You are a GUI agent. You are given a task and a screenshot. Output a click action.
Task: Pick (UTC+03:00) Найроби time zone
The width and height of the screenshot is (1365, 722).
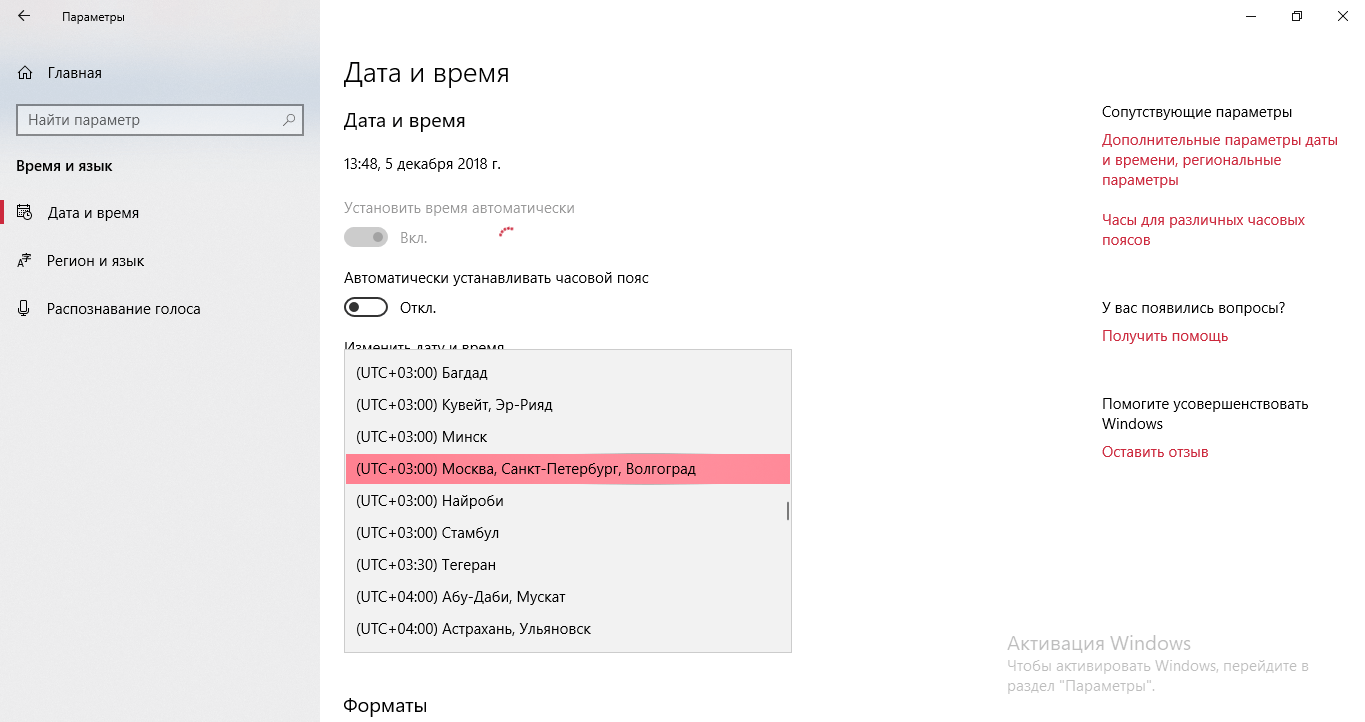[x=568, y=501]
